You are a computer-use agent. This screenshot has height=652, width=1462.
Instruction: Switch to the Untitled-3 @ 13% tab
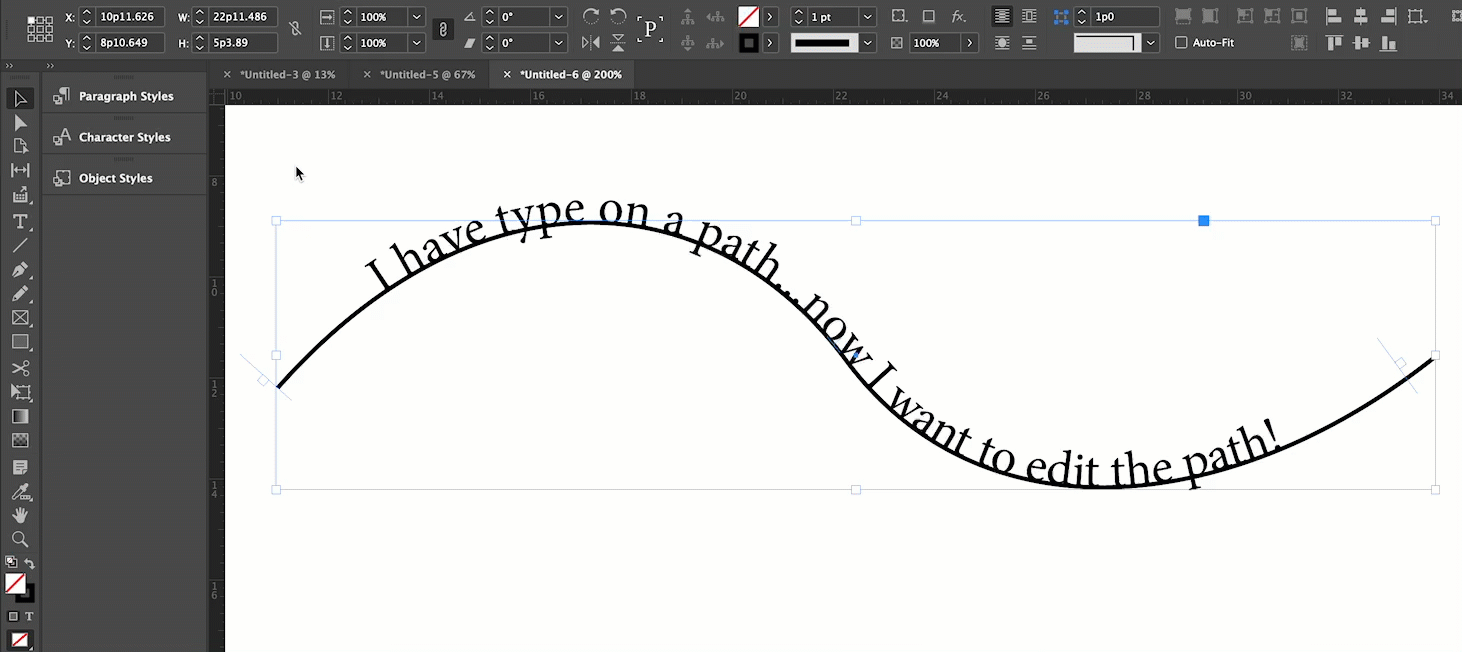pyautogui.click(x=287, y=75)
